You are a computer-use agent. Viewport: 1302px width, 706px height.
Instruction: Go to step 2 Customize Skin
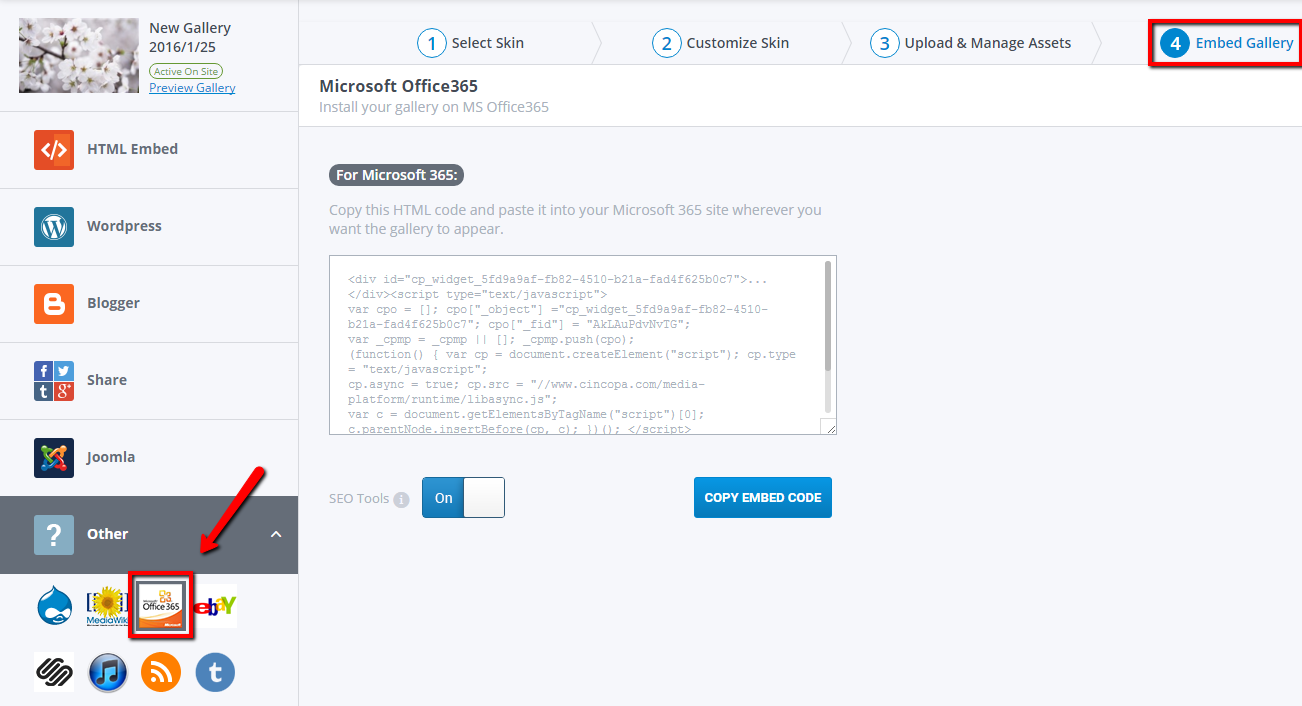point(721,43)
